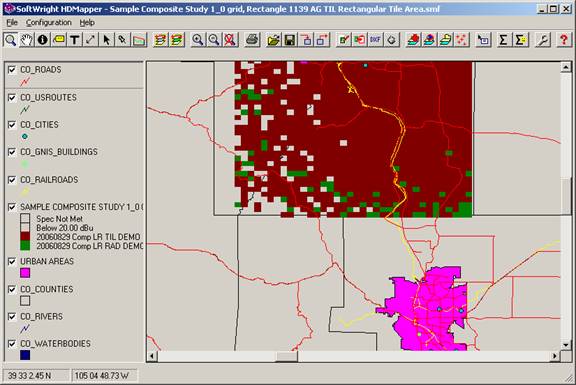The image size is (576, 385).
Task: Disable the URBAN AREAS layer checkbox
Action: [x=12, y=261]
